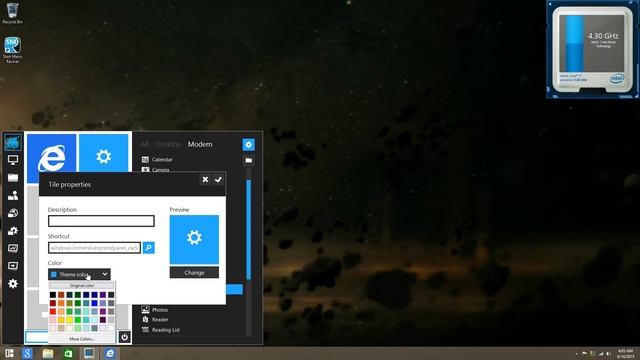Click the Photos app icon in the list

tap(145, 310)
